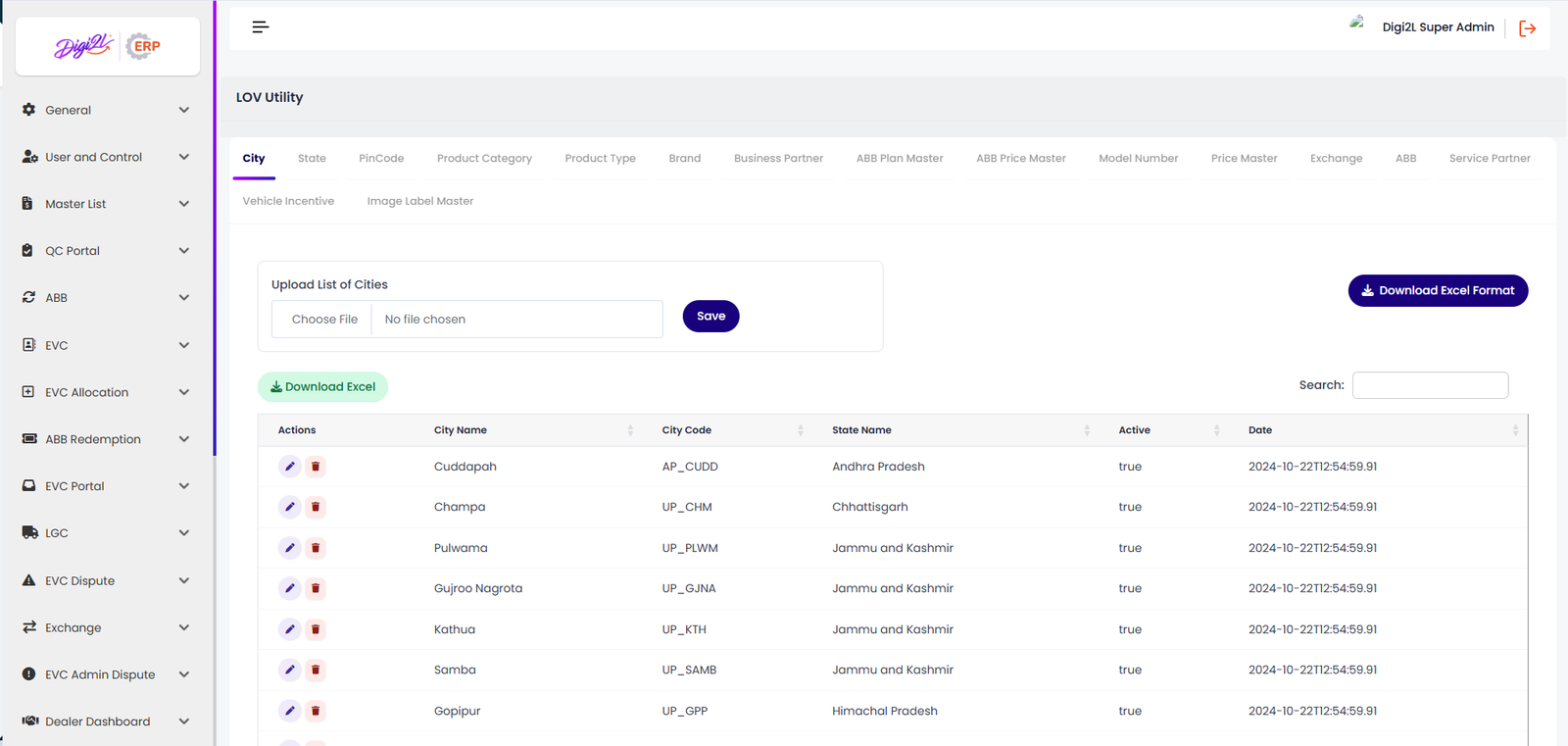Edit the Kathua row
1568x746 pixels.
(289, 629)
